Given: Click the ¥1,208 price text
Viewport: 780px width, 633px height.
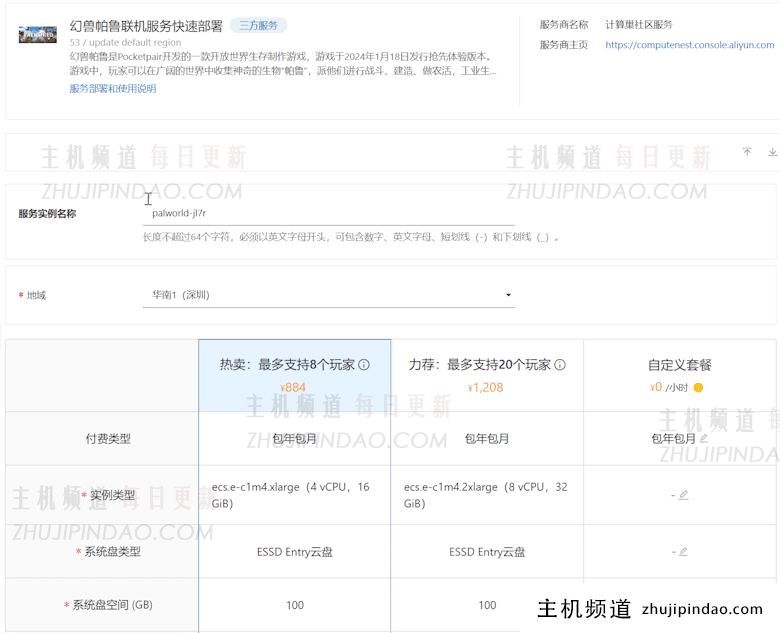Looking at the screenshot, I should pyautogui.click(x=486, y=388).
